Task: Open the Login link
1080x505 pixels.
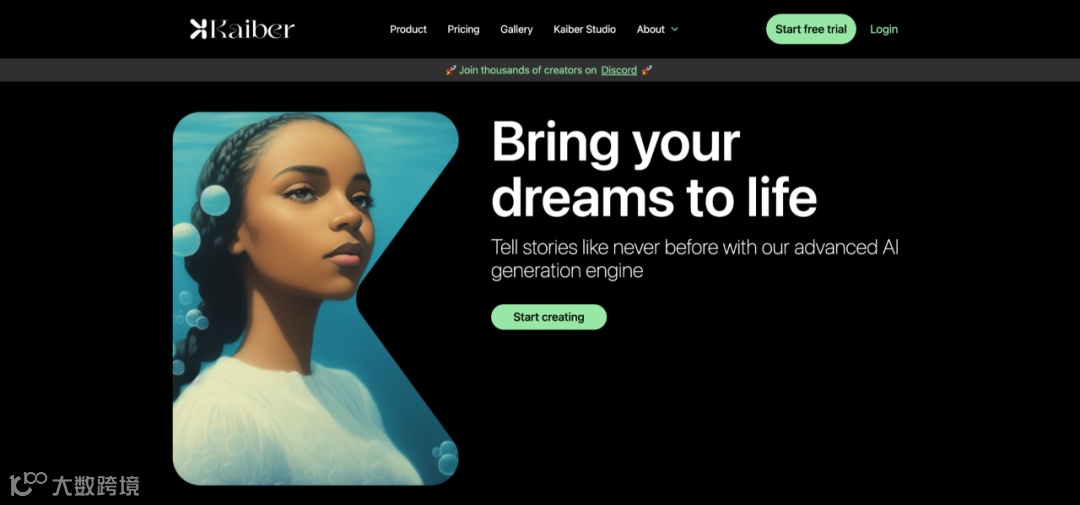Action: [884, 29]
